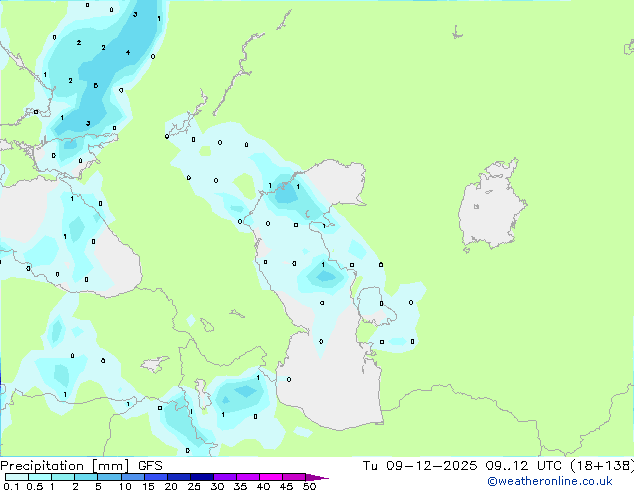
Task: Pick the 5–10 mm legend color box
Action: click(109, 477)
